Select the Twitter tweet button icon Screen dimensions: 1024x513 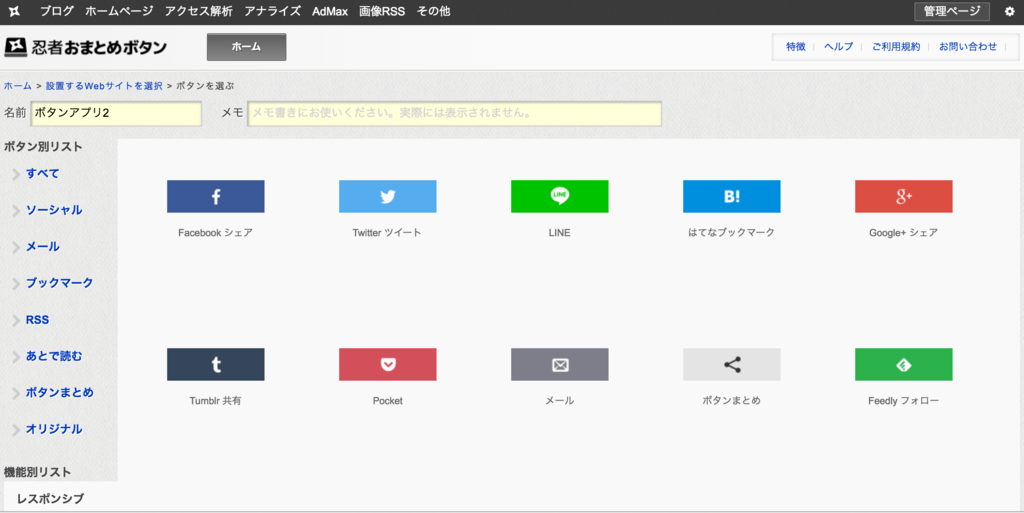(x=387, y=196)
